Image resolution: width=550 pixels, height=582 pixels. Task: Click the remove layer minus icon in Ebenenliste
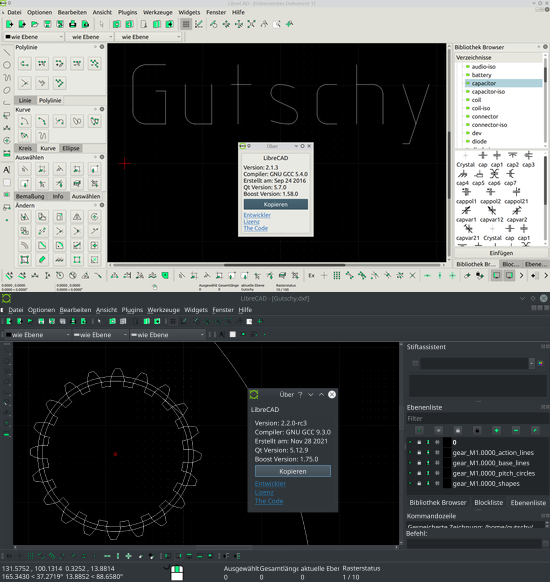click(515, 430)
